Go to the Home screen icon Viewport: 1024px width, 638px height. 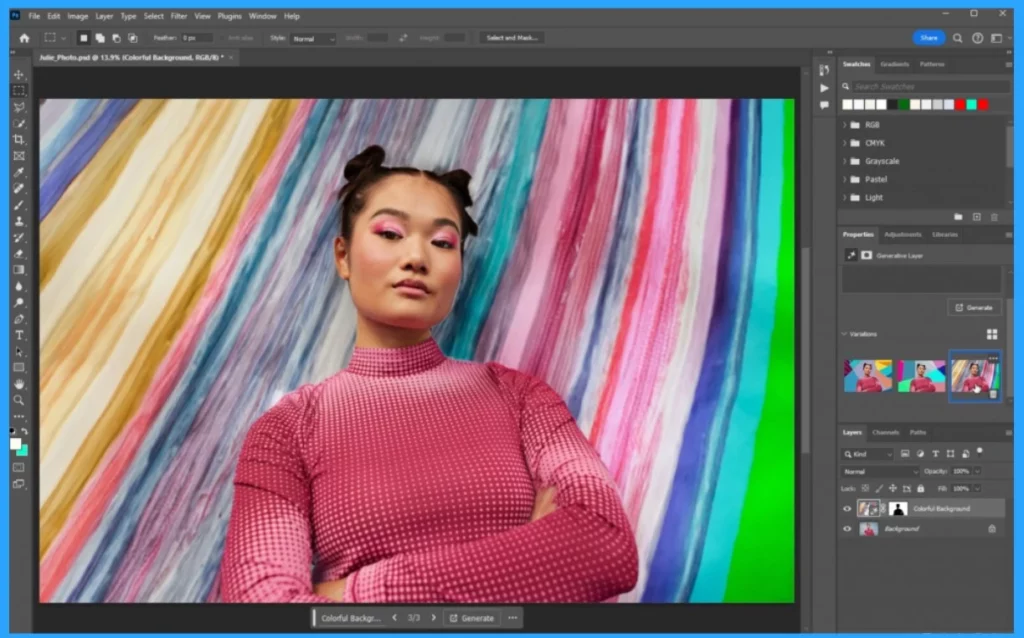pyautogui.click(x=24, y=38)
